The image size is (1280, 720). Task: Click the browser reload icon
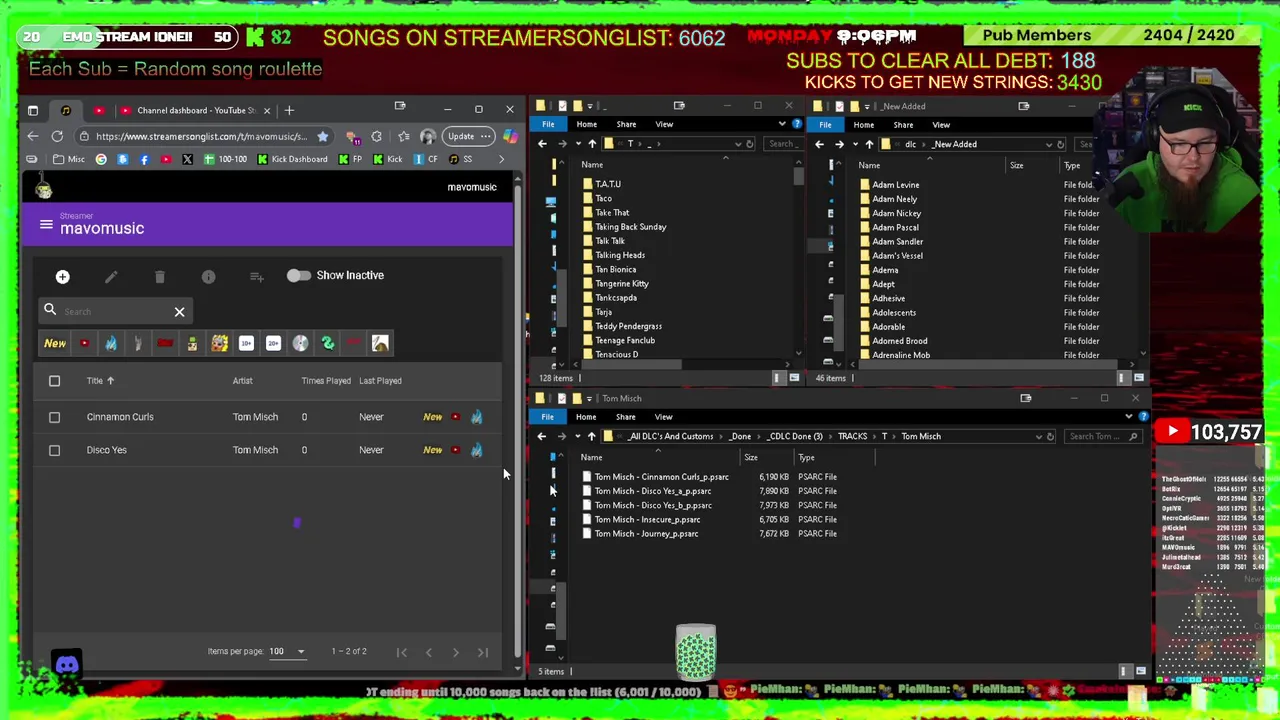57,136
